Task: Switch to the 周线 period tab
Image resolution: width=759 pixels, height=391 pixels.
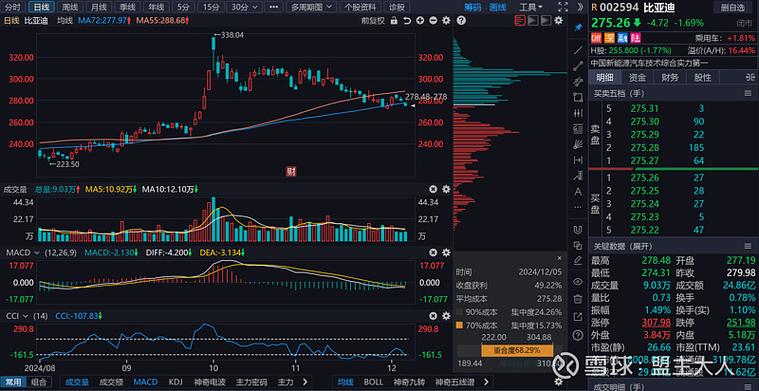Action: click(x=70, y=7)
